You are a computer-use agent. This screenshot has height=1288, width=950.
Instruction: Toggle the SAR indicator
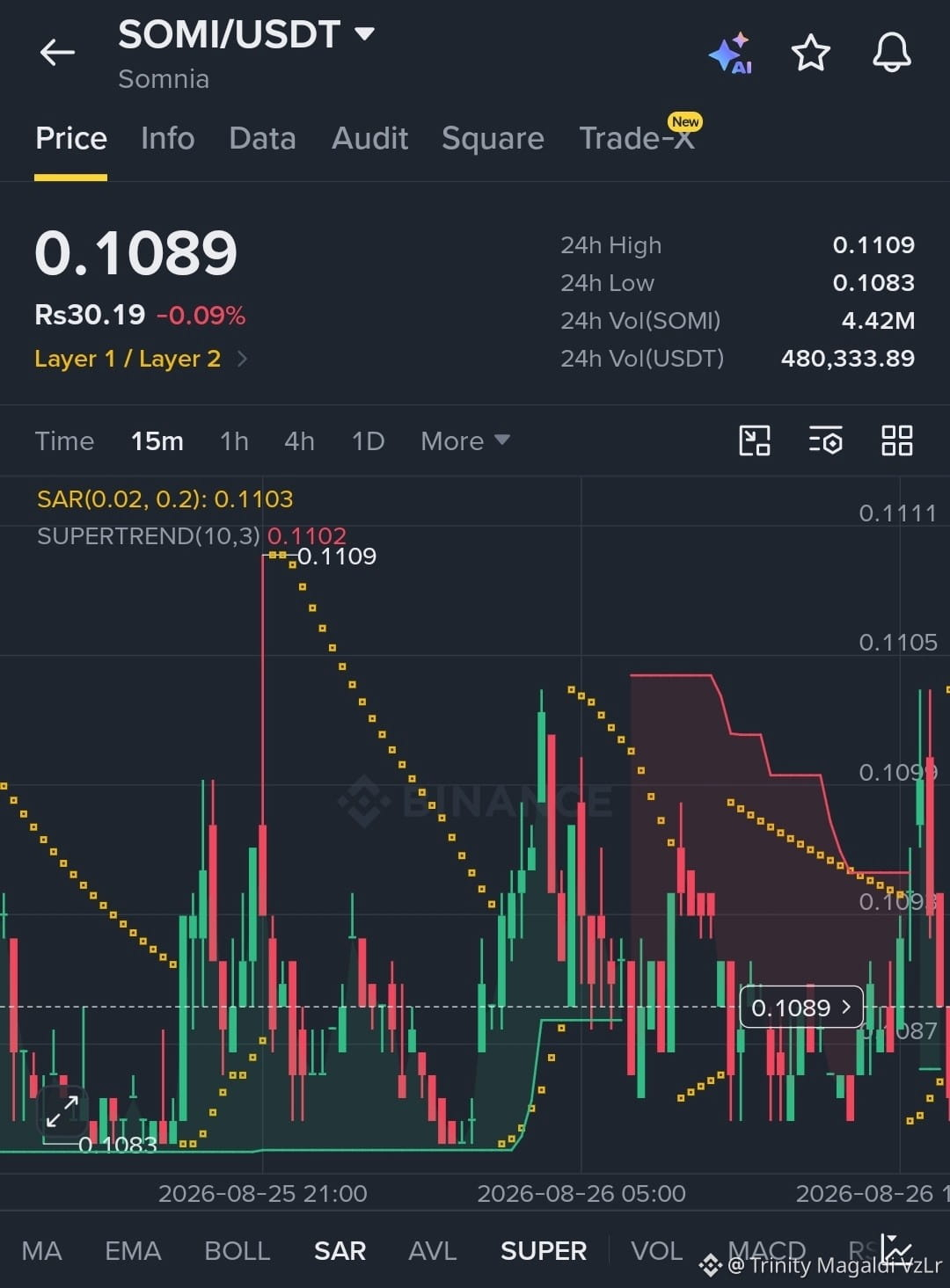point(340,1250)
